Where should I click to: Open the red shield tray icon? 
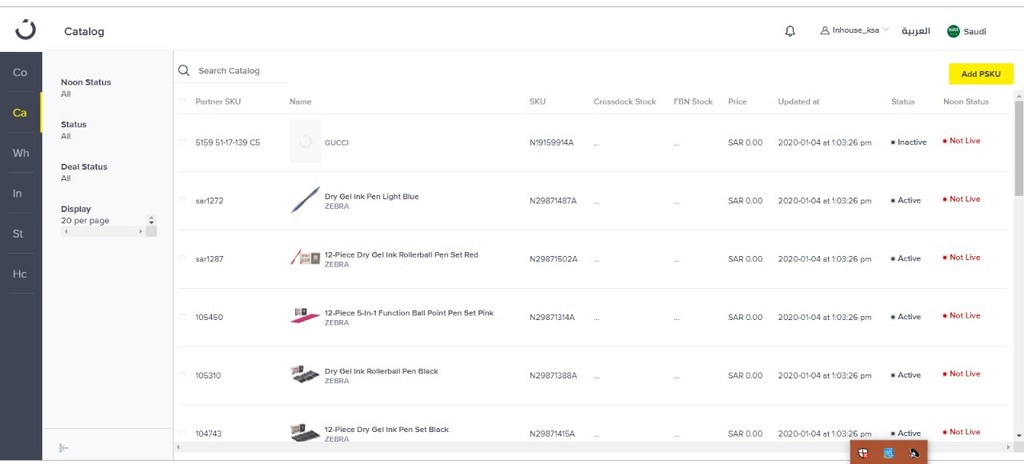click(x=863, y=453)
